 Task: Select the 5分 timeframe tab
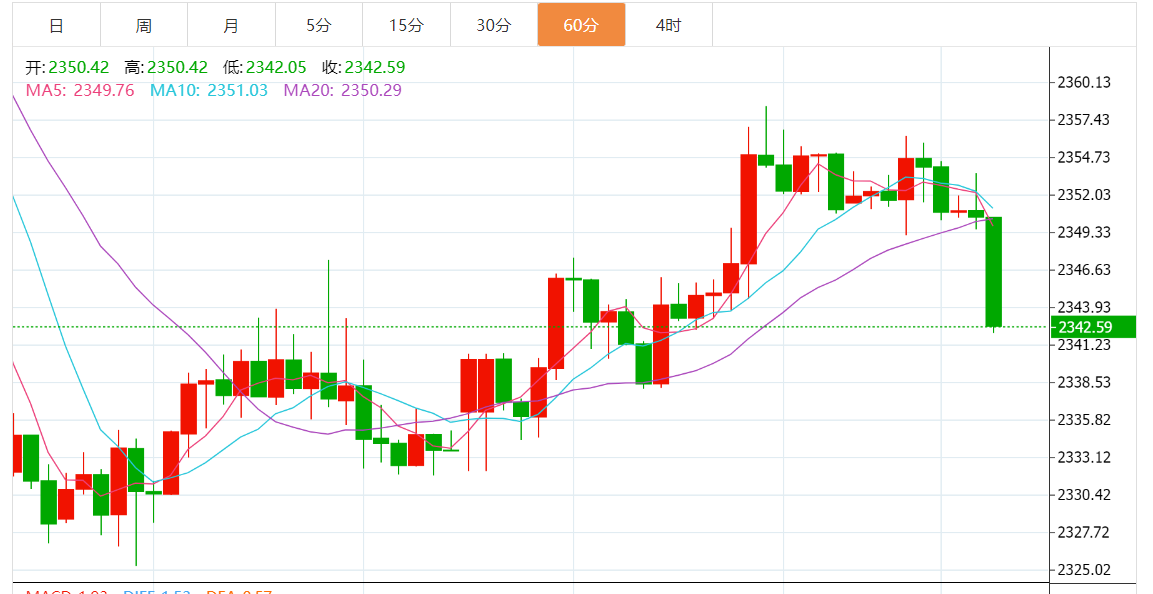318,25
